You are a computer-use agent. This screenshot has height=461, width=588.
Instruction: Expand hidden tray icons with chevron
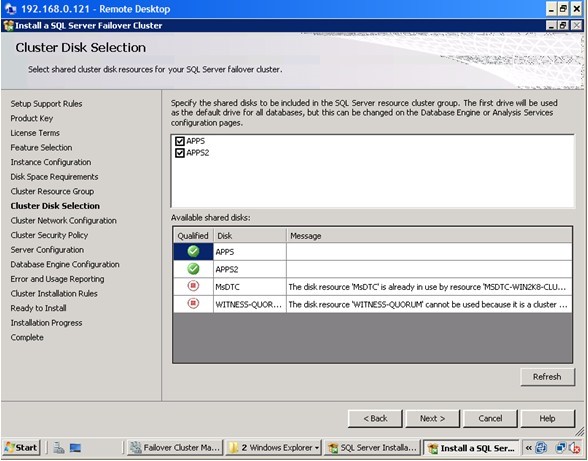coord(529,448)
